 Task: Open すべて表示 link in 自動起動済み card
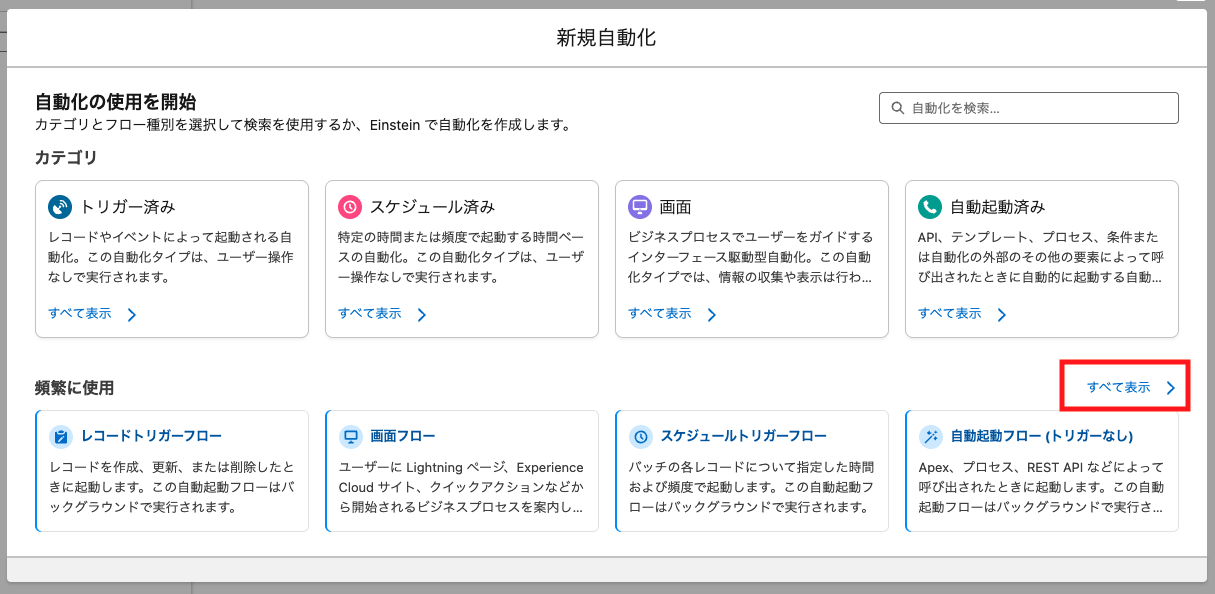(x=950, y=313)
